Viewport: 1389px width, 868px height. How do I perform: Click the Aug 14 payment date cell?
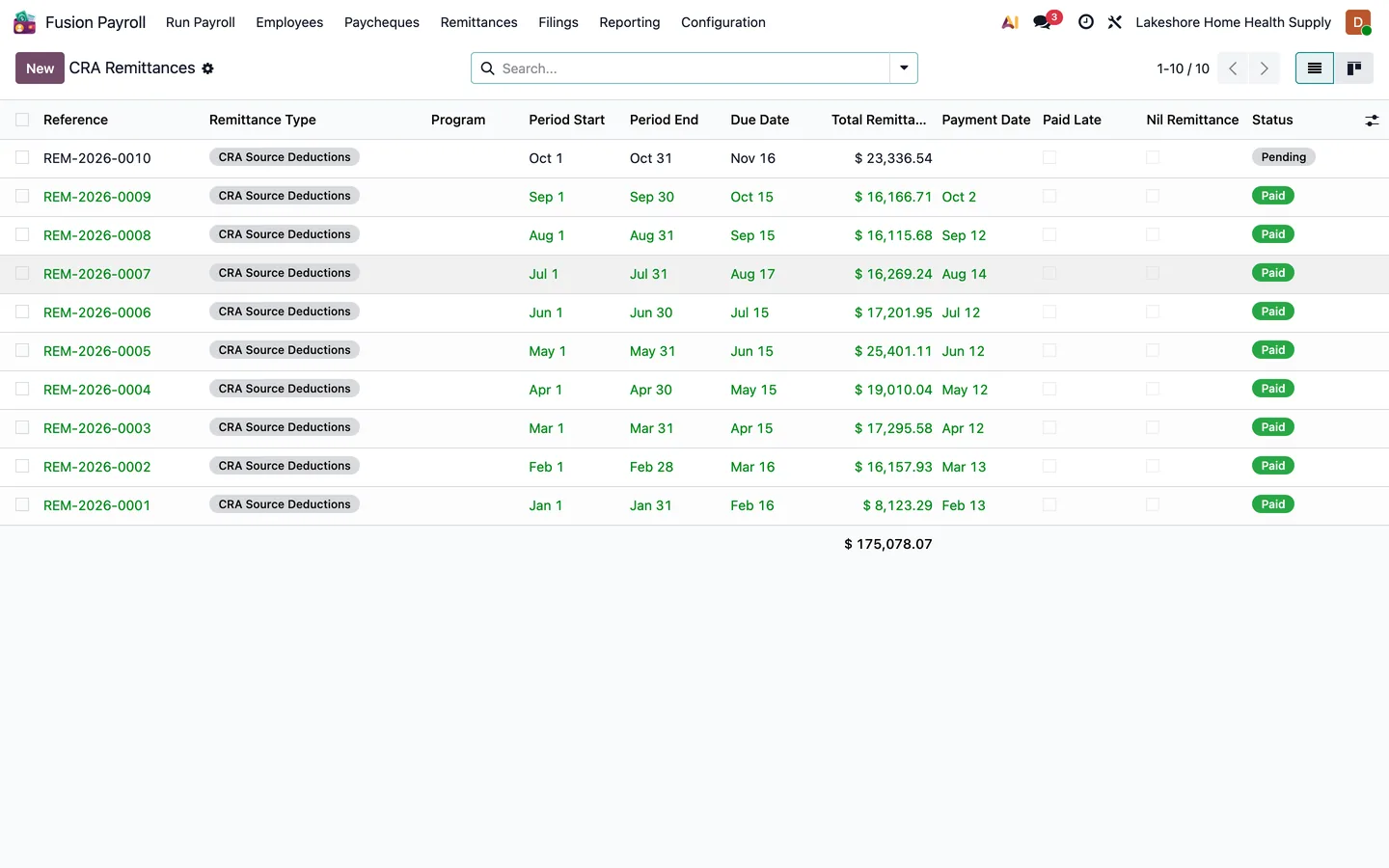(x=965, y=274)
